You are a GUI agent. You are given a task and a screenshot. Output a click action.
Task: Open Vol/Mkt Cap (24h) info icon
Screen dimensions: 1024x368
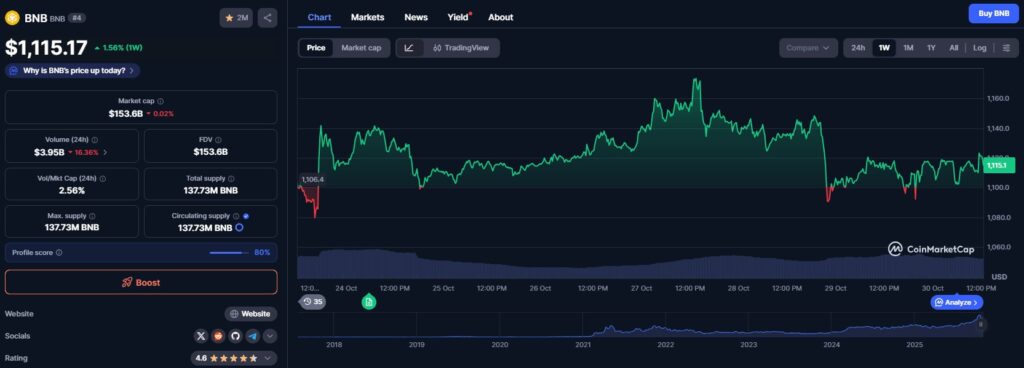[103, 178]
